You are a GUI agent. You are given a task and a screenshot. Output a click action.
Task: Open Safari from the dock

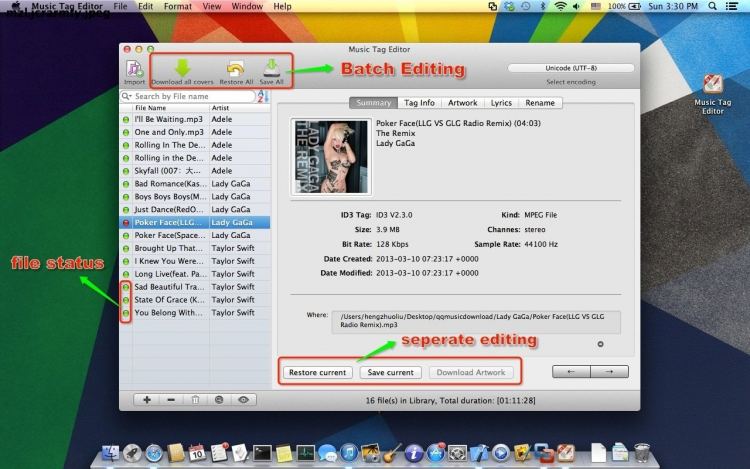click(x=154, y=452)
